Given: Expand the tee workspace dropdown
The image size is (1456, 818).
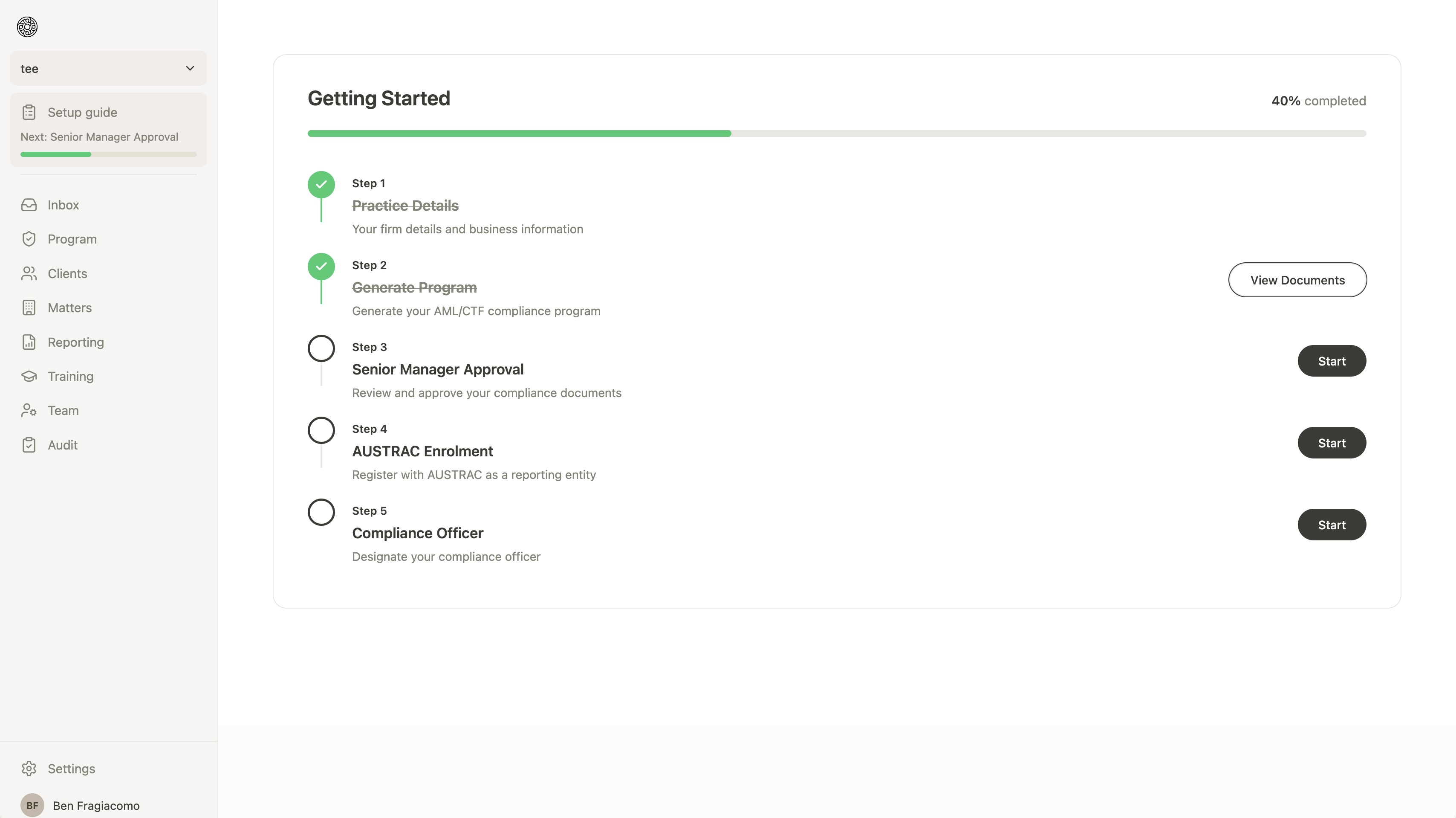Looking at the screenshot, I should coord(108,68).
